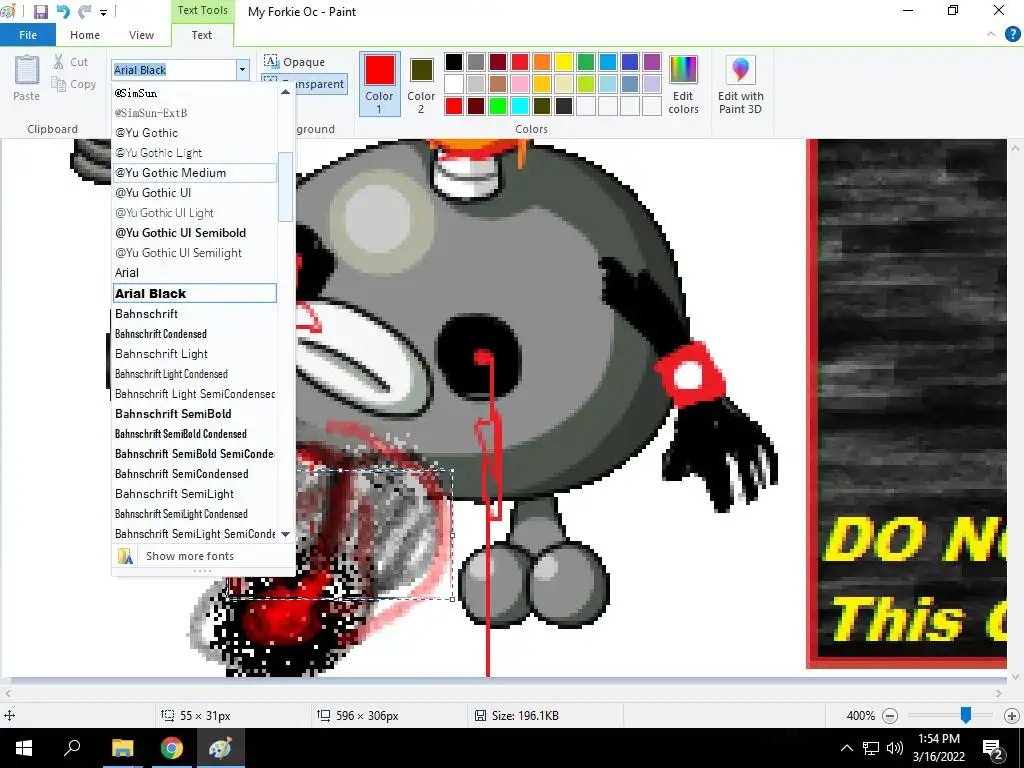
Task: Switch to the View ribbon tab
Action: pos(141,35)
